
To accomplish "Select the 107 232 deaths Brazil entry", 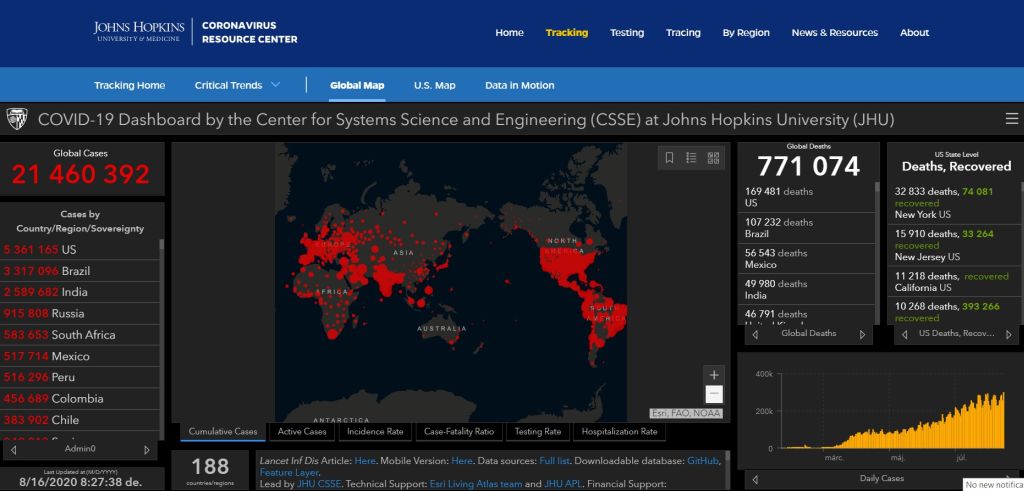I will [x=807, y=228].
